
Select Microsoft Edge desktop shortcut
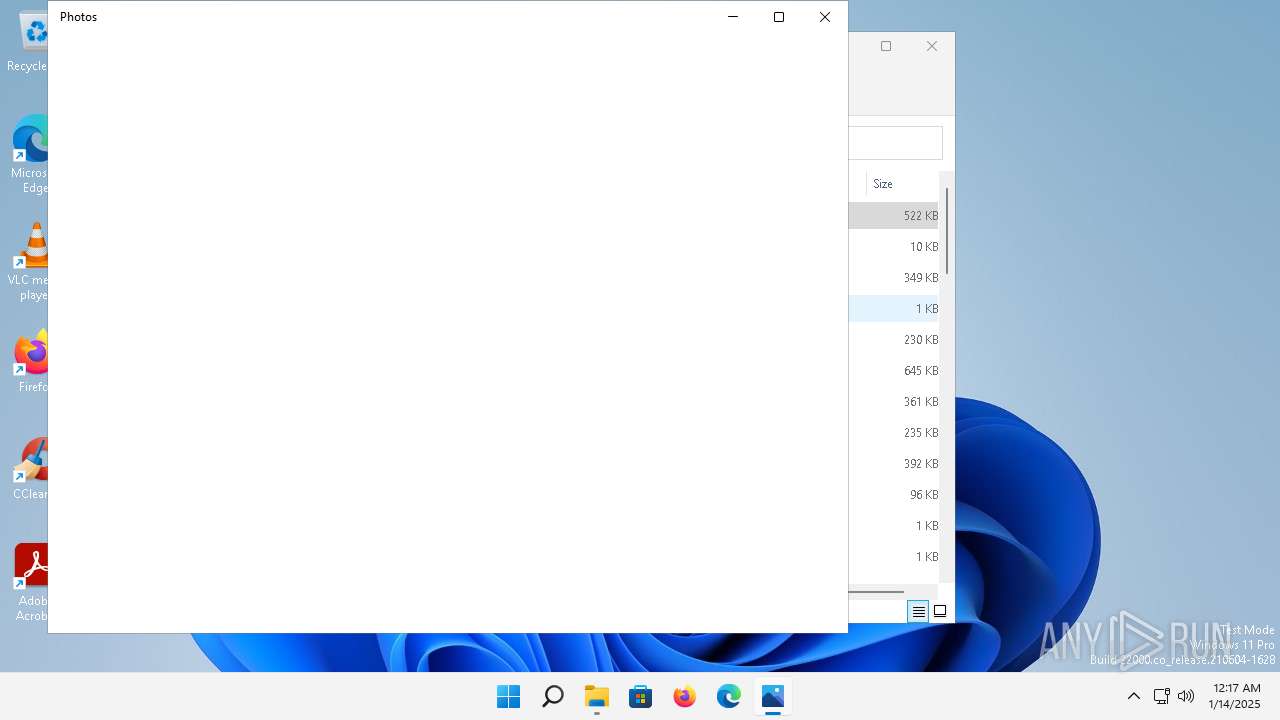tap(30, 155)
